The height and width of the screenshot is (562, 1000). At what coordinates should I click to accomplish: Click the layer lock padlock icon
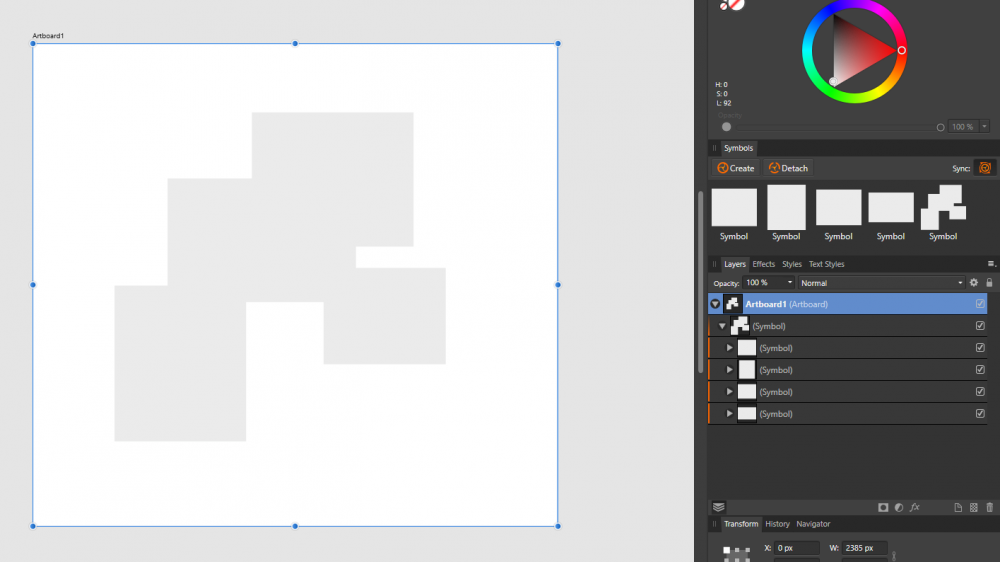click(989, 283)
